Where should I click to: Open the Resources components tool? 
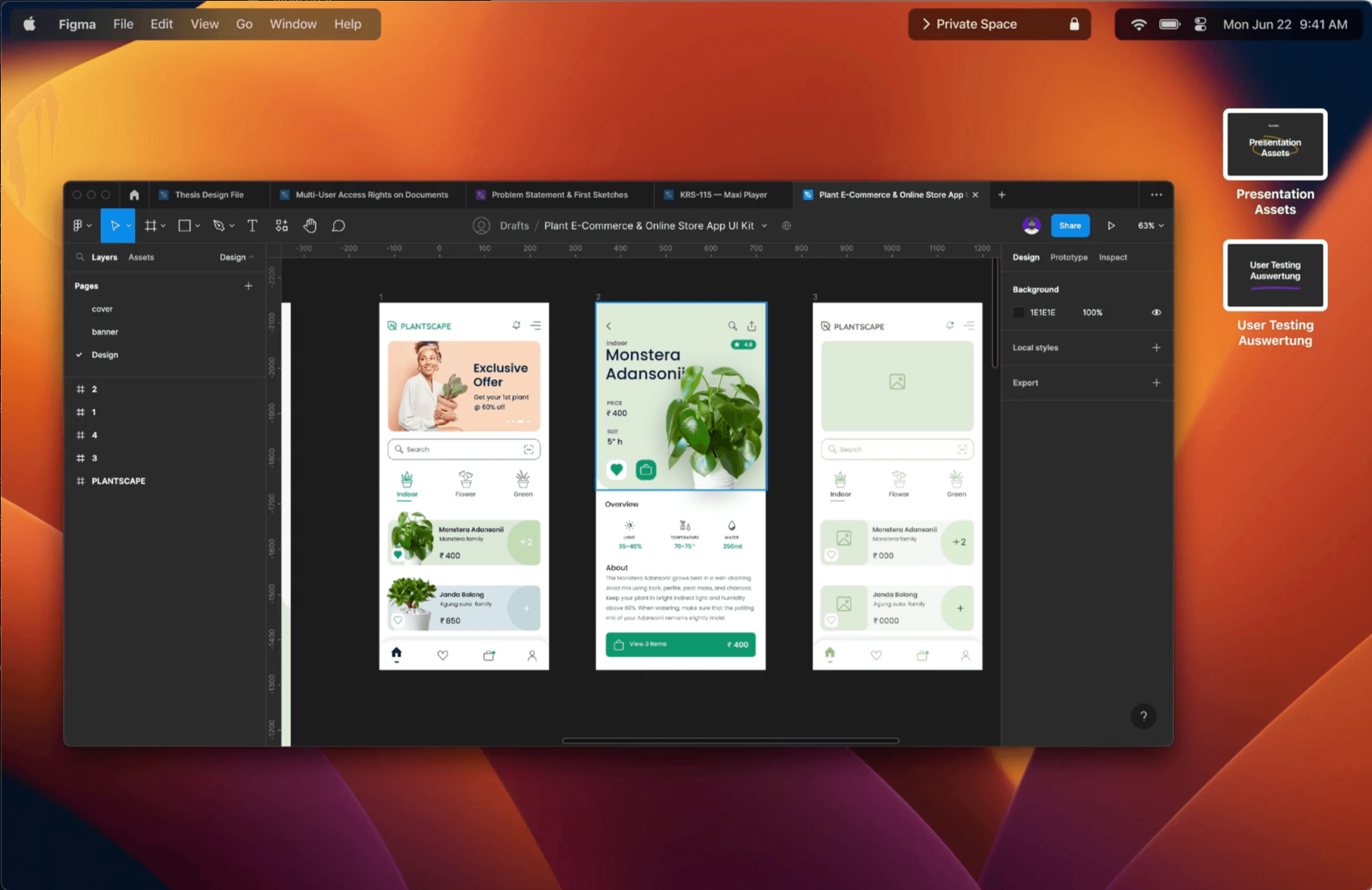(x=281, y=225)
